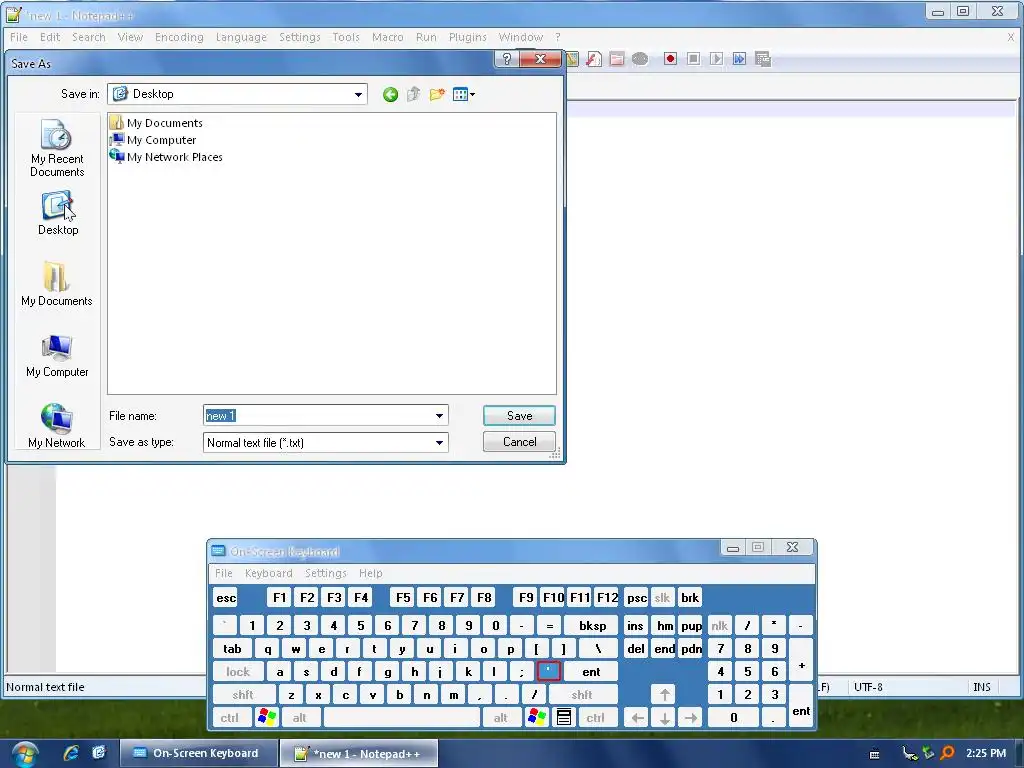
Task: Click the space bar key
Action: tap(402, 718)
